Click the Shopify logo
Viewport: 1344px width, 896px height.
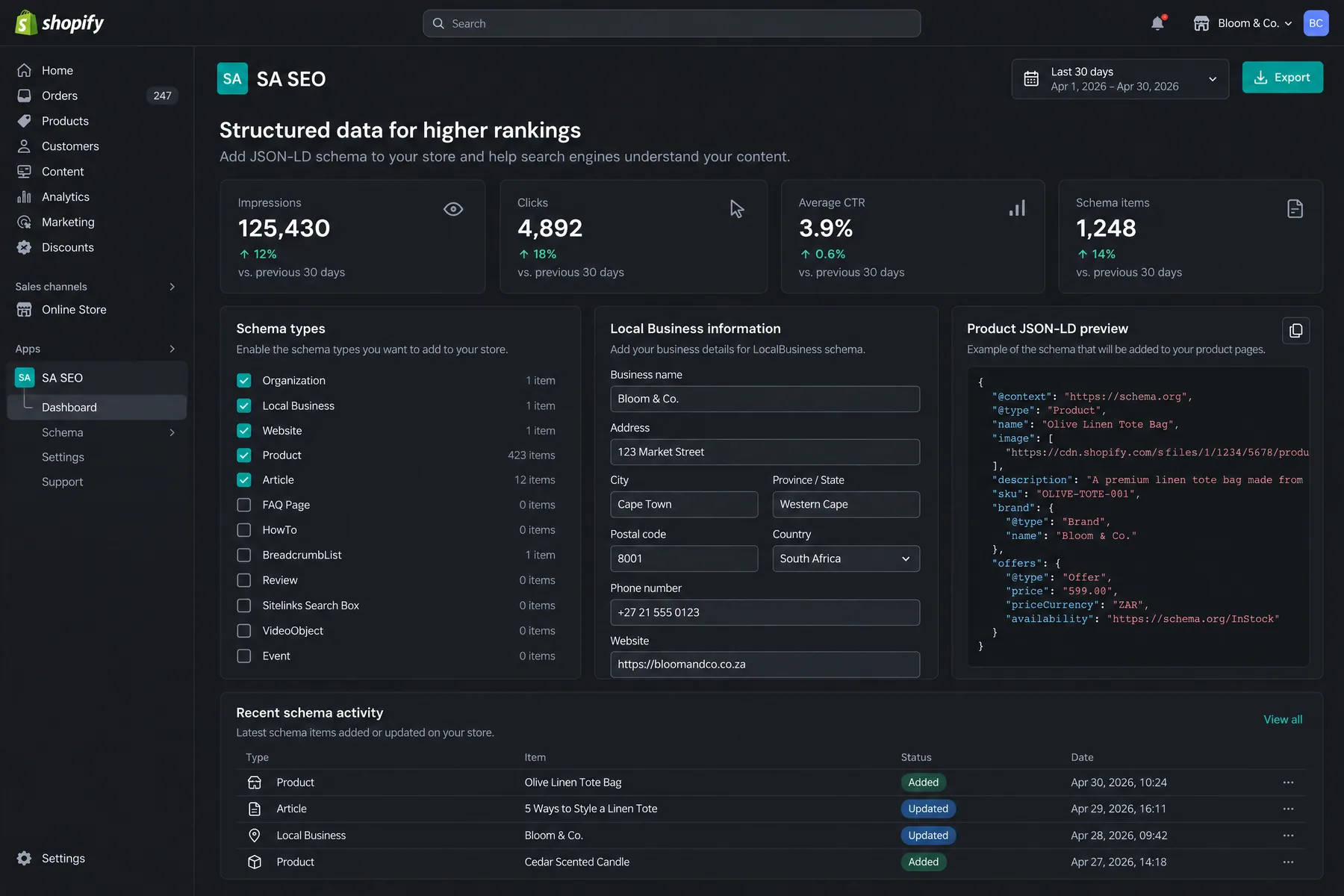pos(60,23)
